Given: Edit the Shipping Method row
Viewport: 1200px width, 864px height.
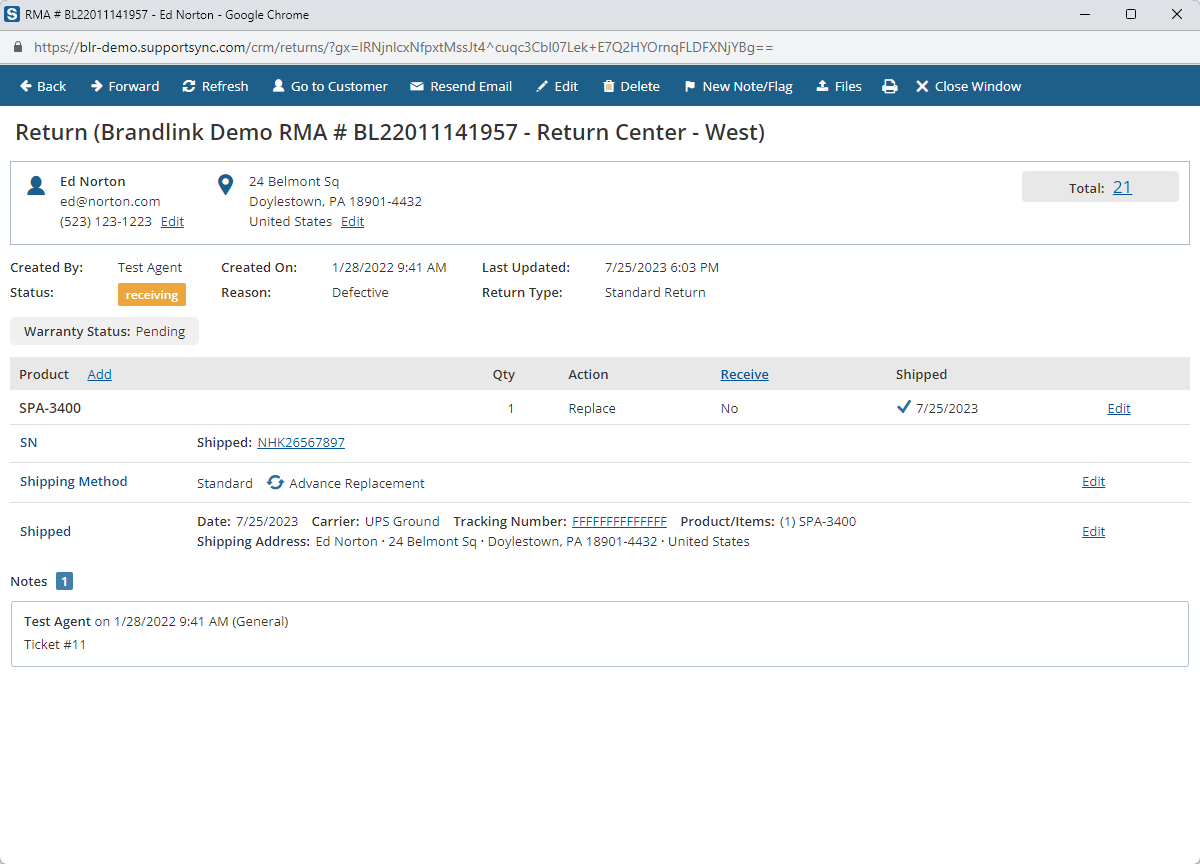Looking at the screenshot, I should pos(1093,482).
